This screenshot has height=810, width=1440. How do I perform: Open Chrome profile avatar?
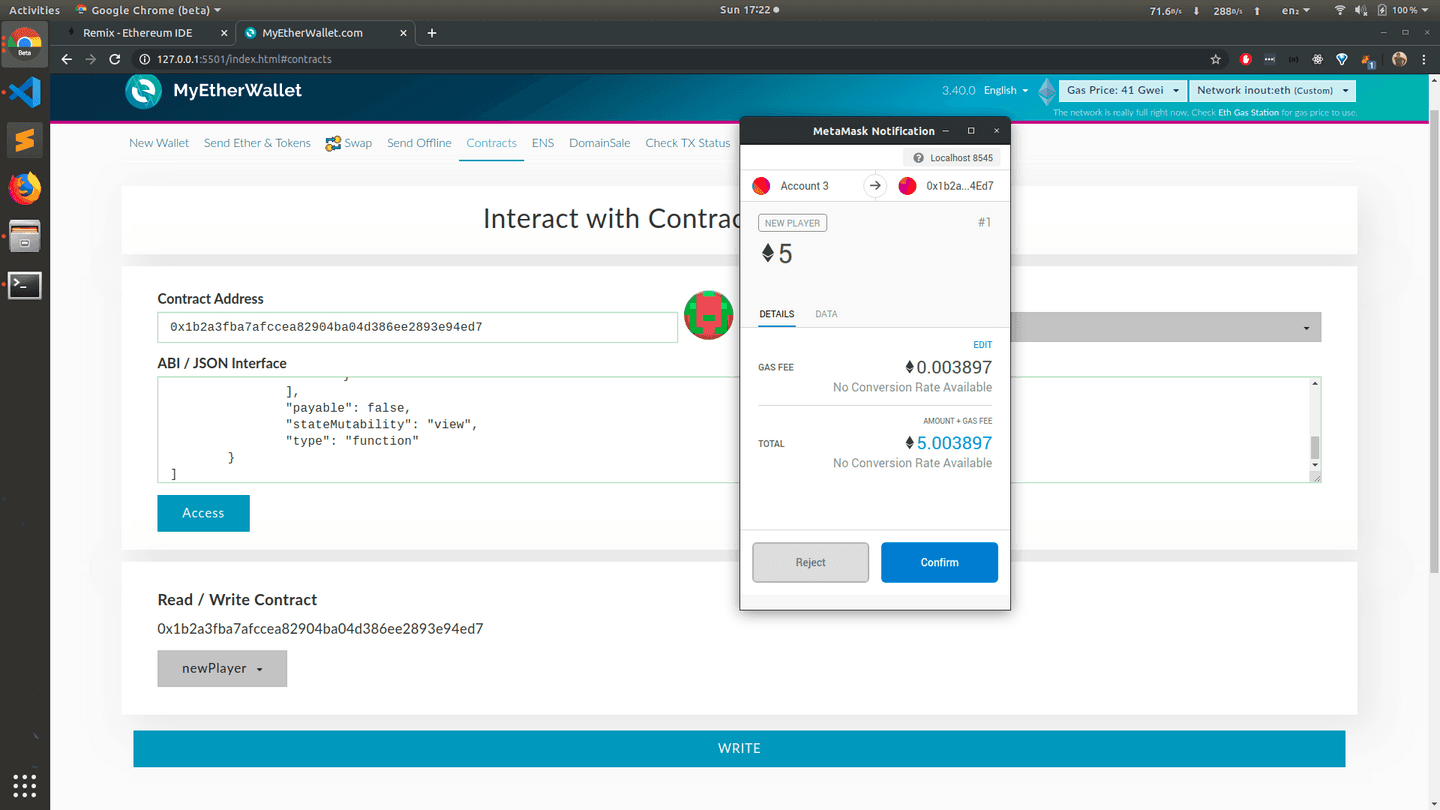pyautogui.click(x=1399, y=59)
